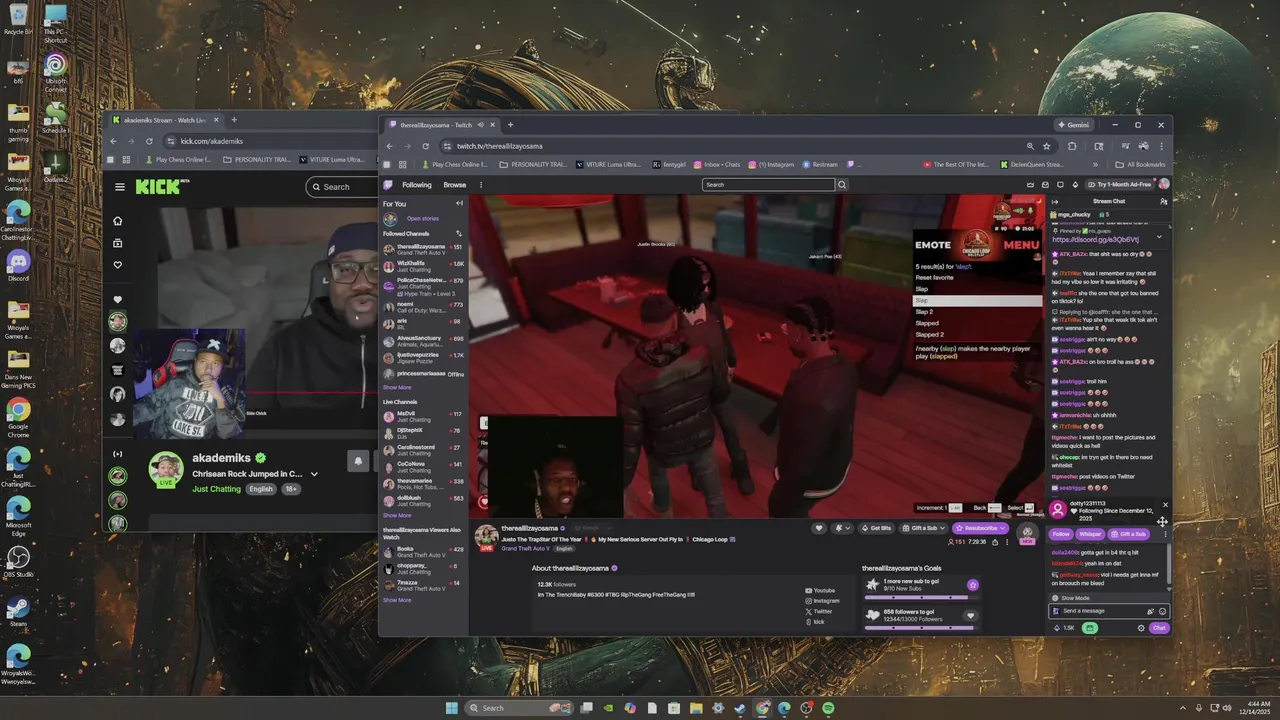Open Kick browse icon in sidebar
The width and height of the screenshot is (1280, 720).
[x=118, y=243]
